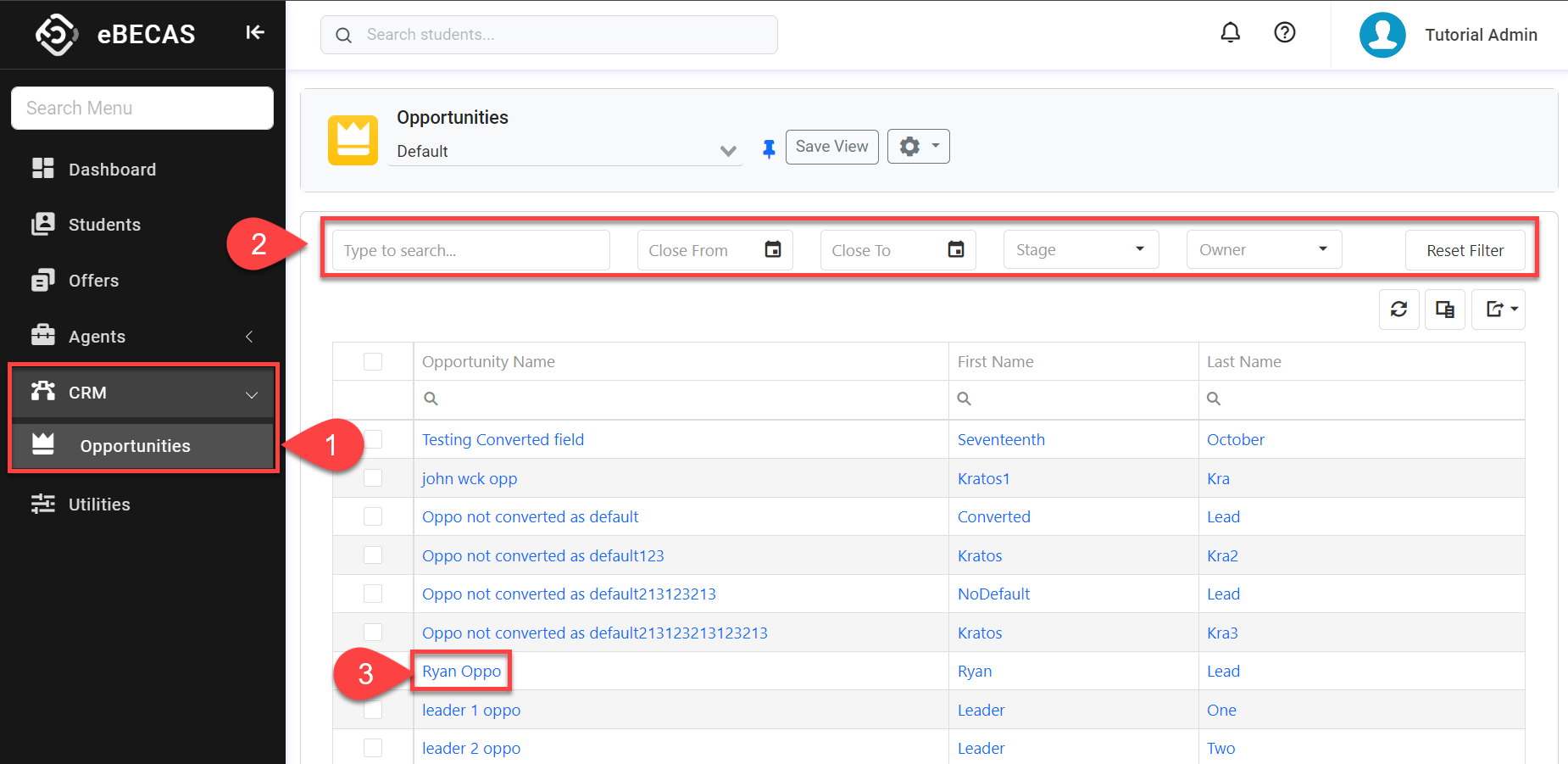Open the Stage filter dropdown

pos(1081,249)
